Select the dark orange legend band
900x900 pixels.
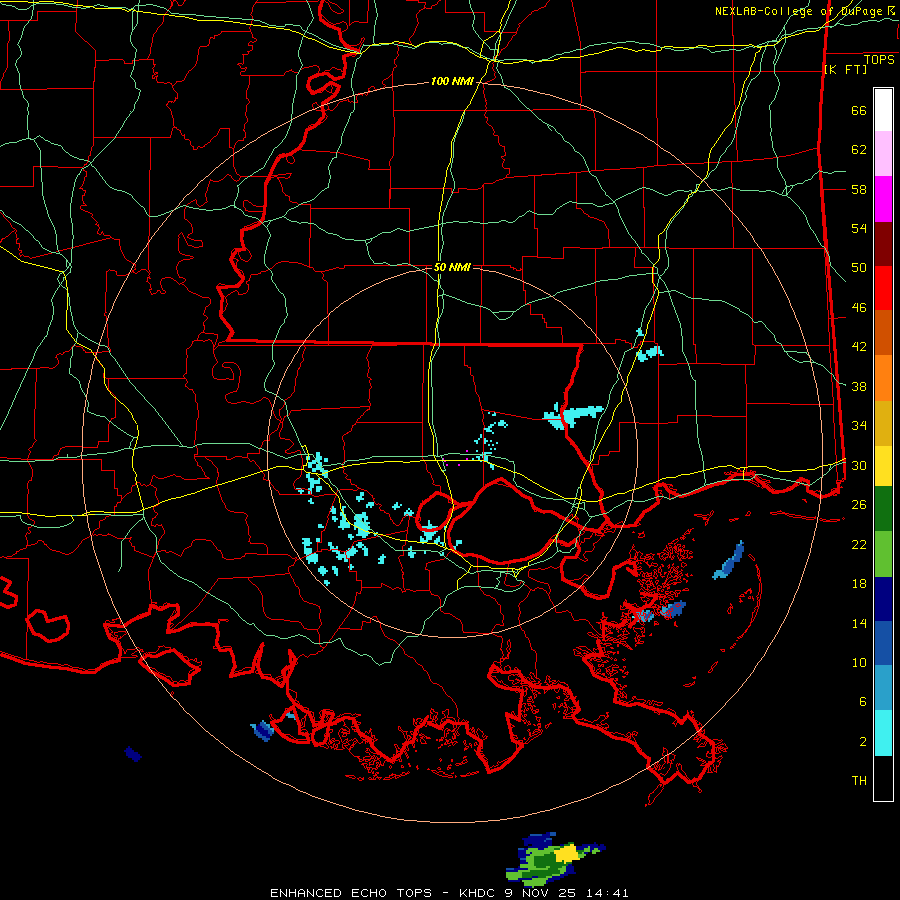click(x=883, y=333)
